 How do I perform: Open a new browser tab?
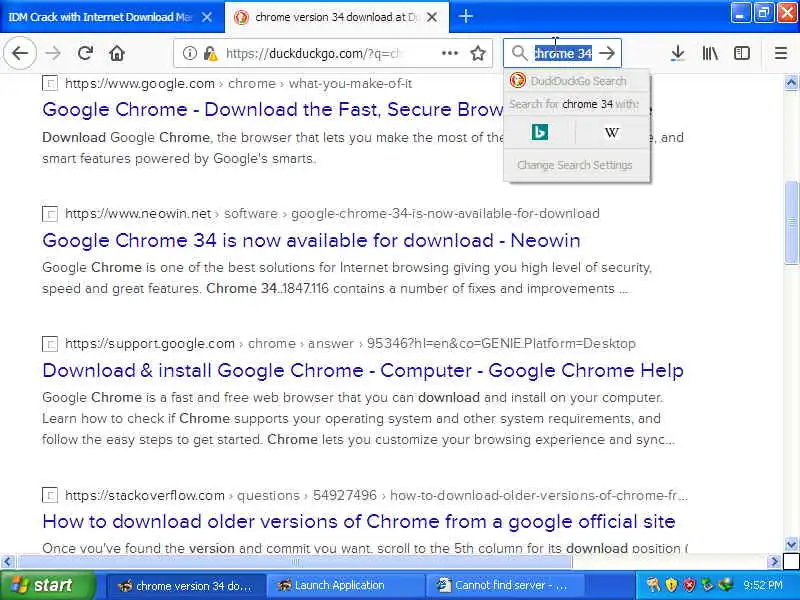point(465,16)
